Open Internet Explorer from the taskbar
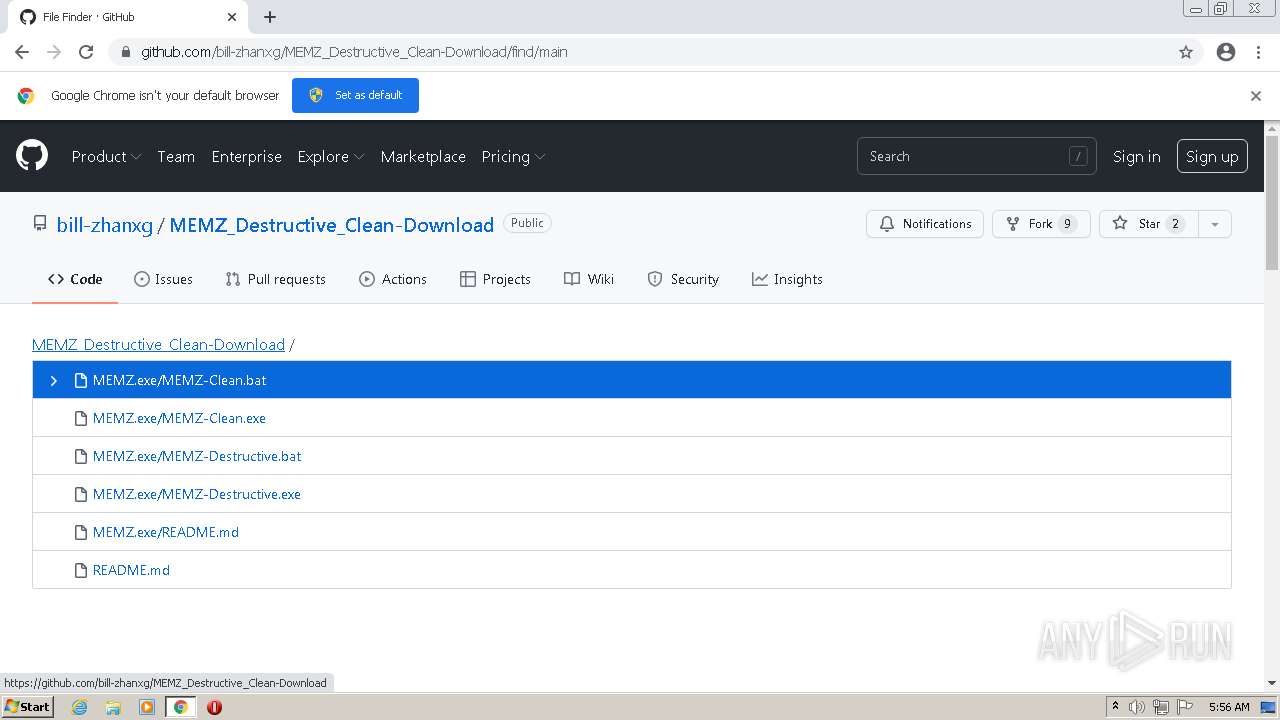Screen dimensions: 1280x720 (x=80, y=707)
